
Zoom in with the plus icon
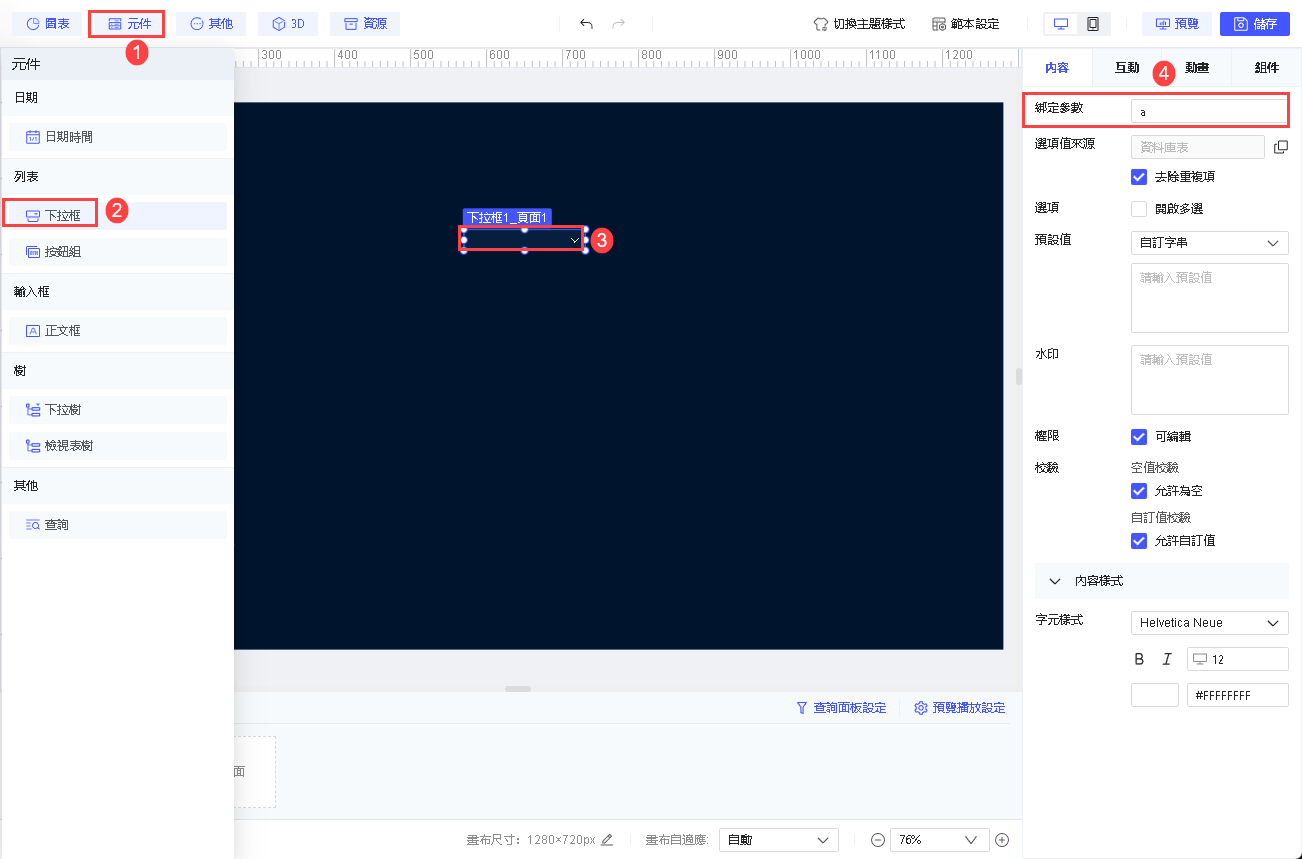pyautogui.click(x=1002, y=840)
